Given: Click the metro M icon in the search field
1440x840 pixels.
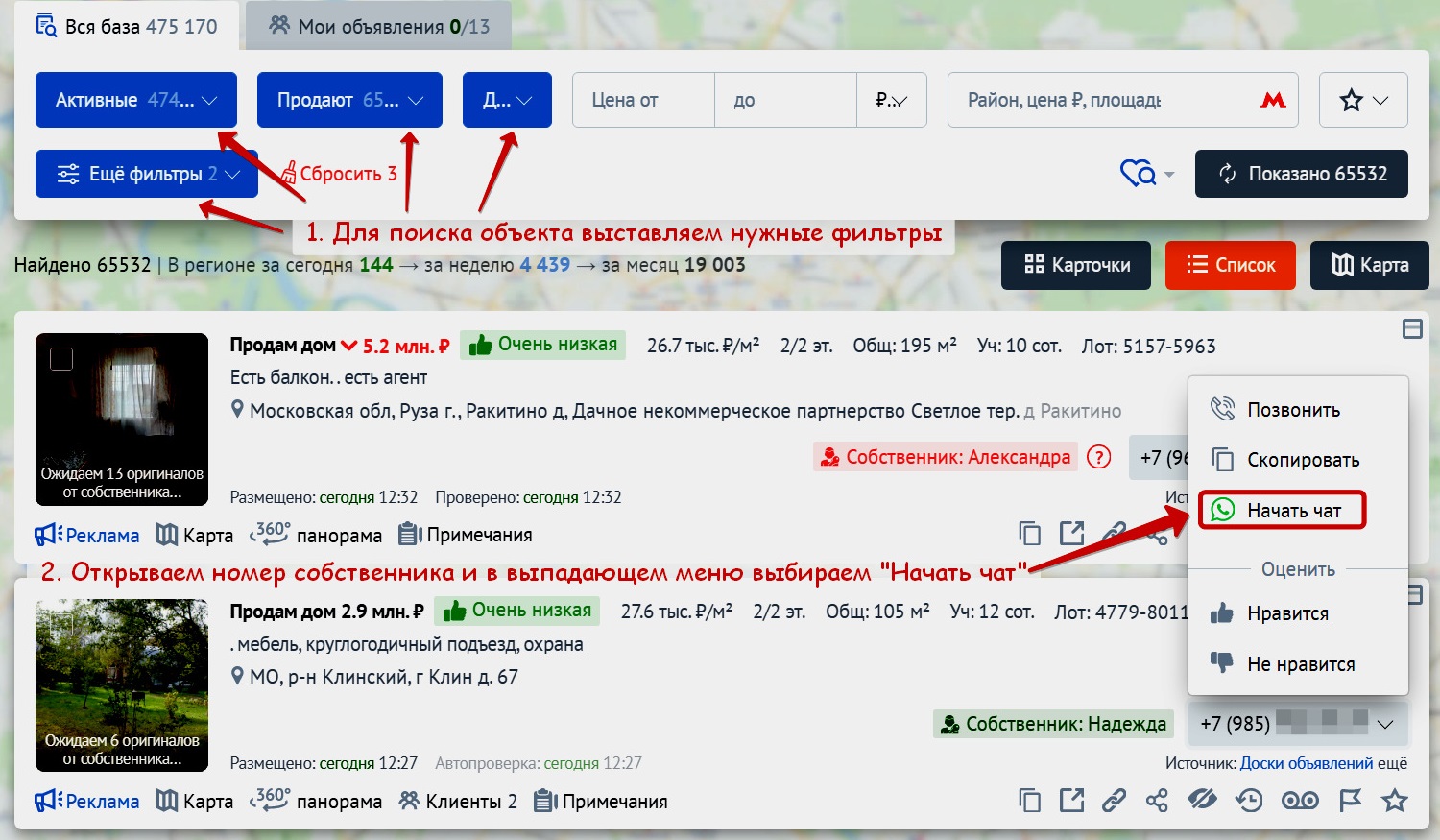Looking at the screenshot, I should tap(1273, 100).
